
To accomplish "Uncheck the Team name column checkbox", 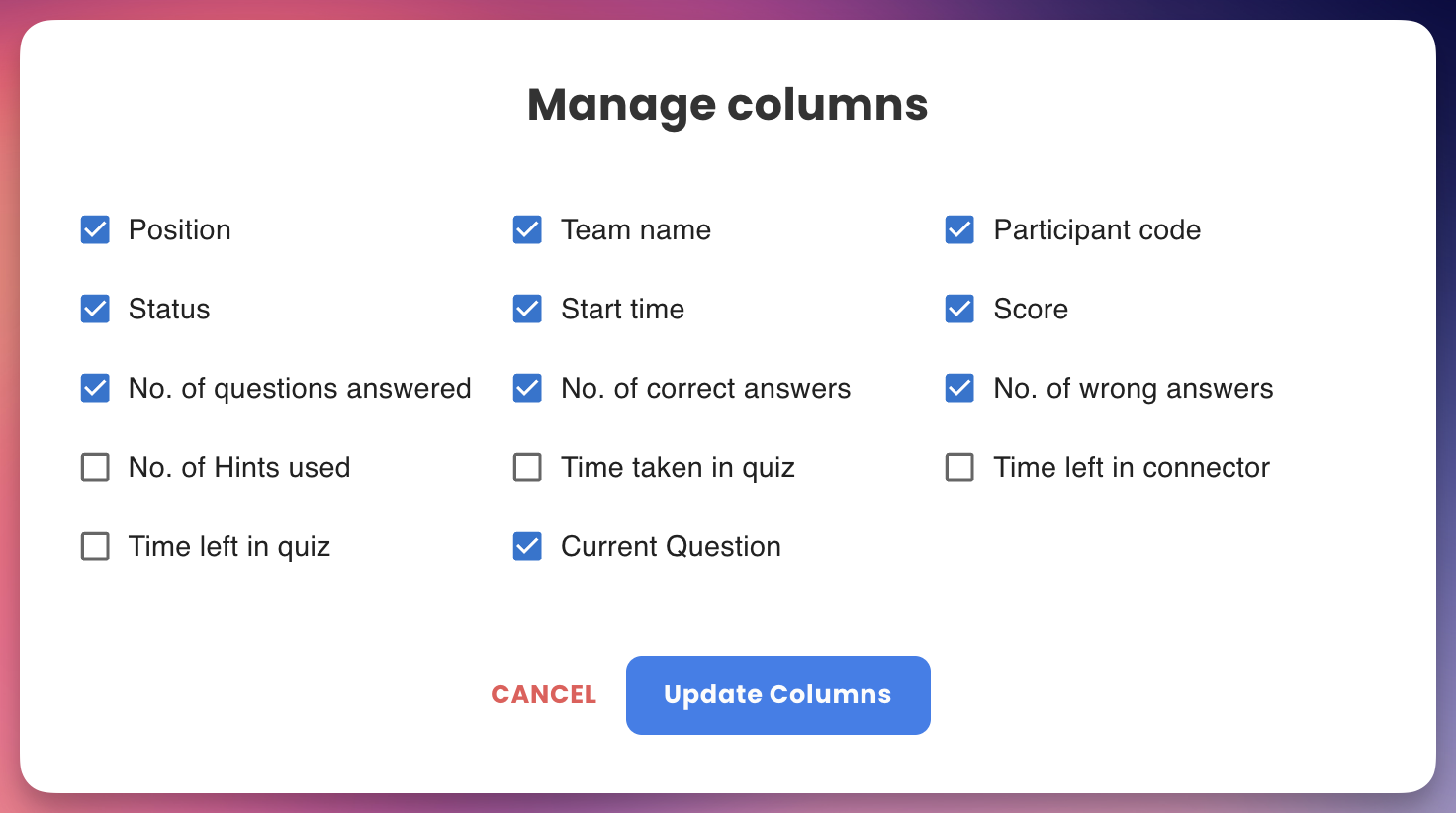I will [x=527, y=229].
